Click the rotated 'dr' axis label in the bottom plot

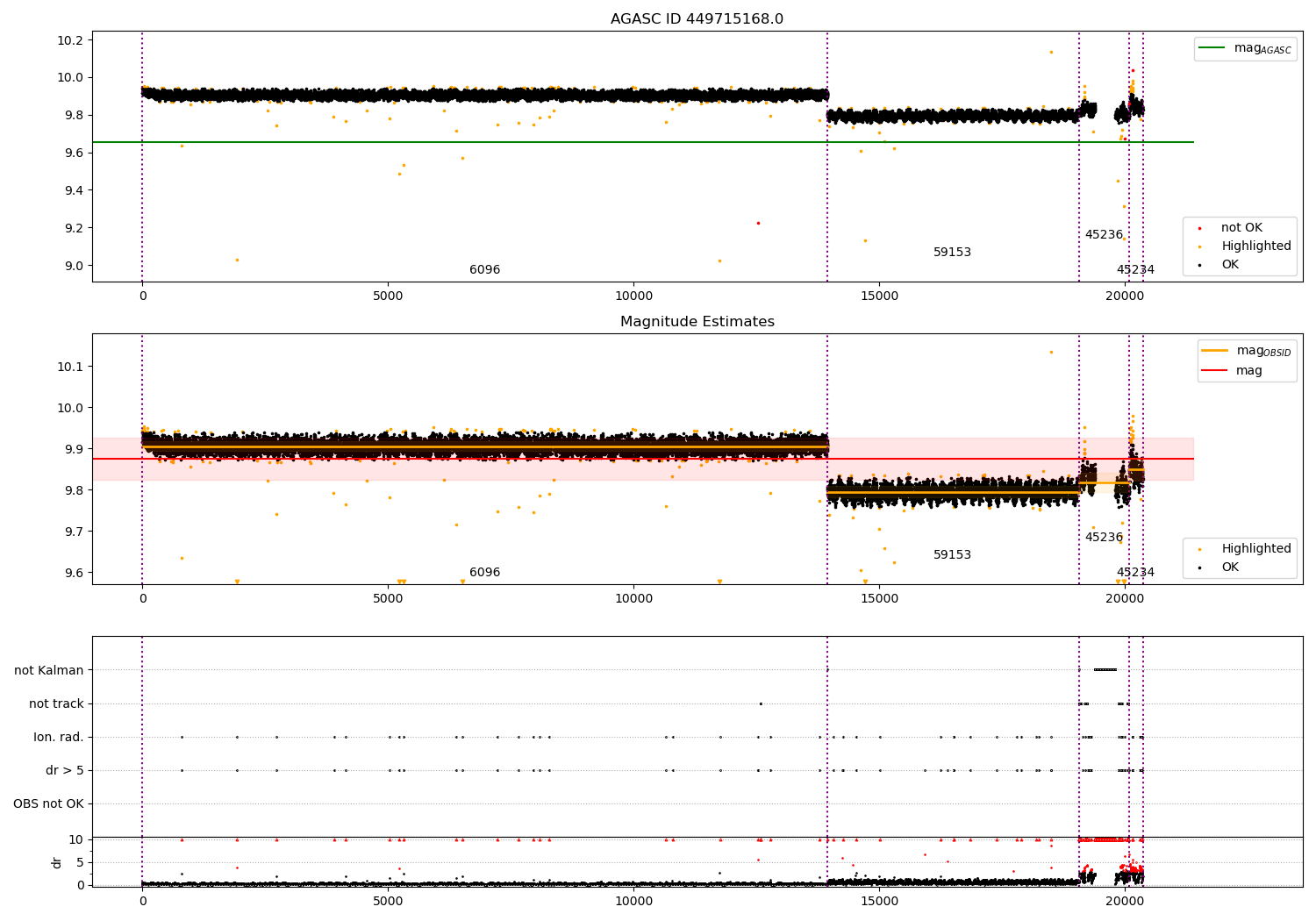(x=57, y=862)
